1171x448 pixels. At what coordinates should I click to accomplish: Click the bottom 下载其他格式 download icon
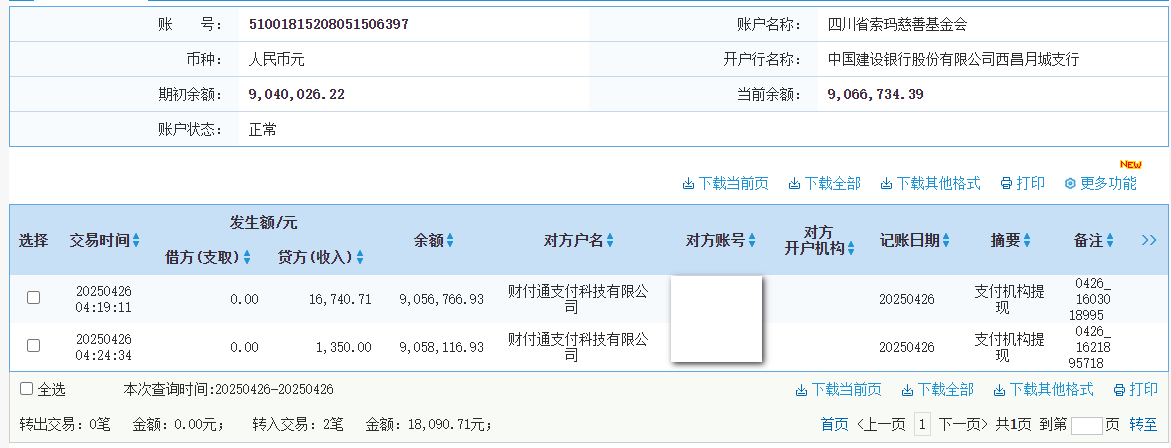tap(999, 390)
